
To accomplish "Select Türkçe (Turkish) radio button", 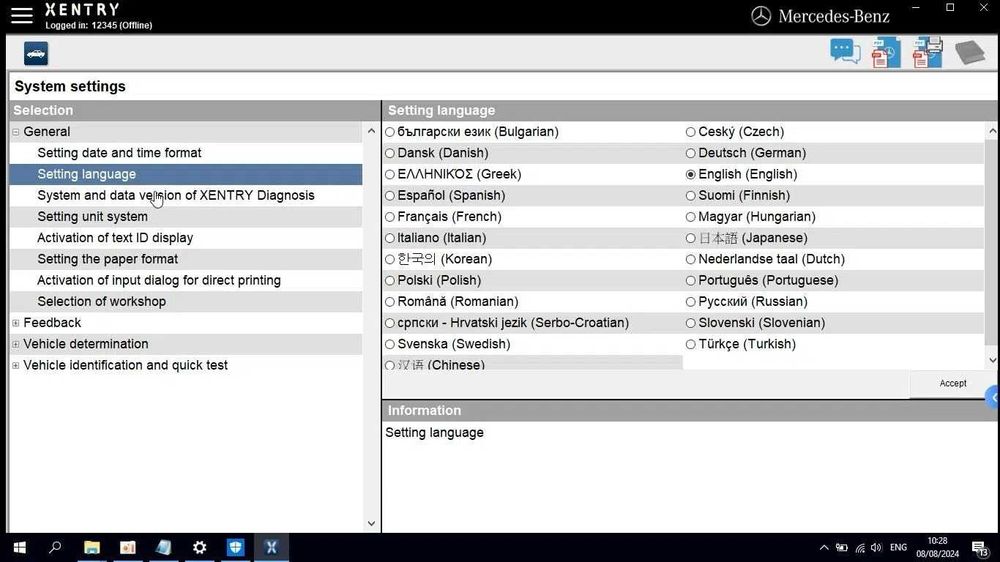I will pyautogui.click(x=691, y=344).
